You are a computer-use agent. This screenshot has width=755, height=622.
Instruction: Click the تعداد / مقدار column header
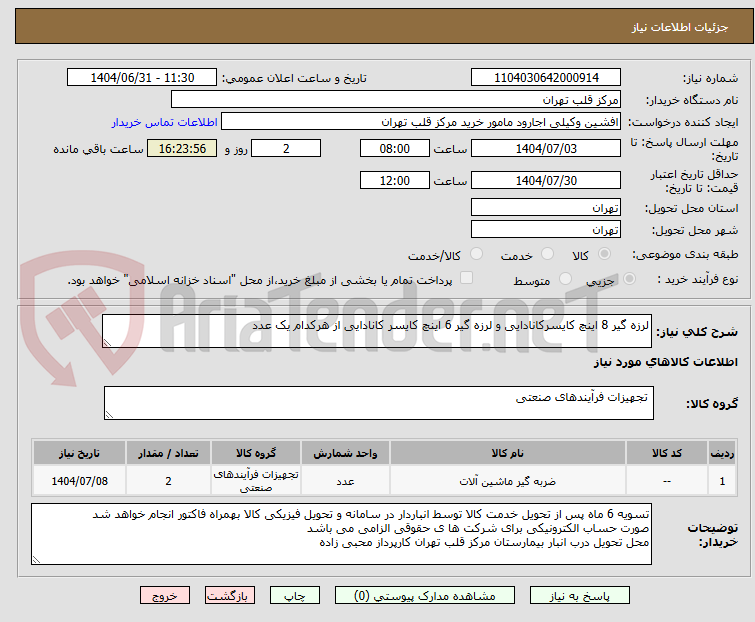pos(168,453)
